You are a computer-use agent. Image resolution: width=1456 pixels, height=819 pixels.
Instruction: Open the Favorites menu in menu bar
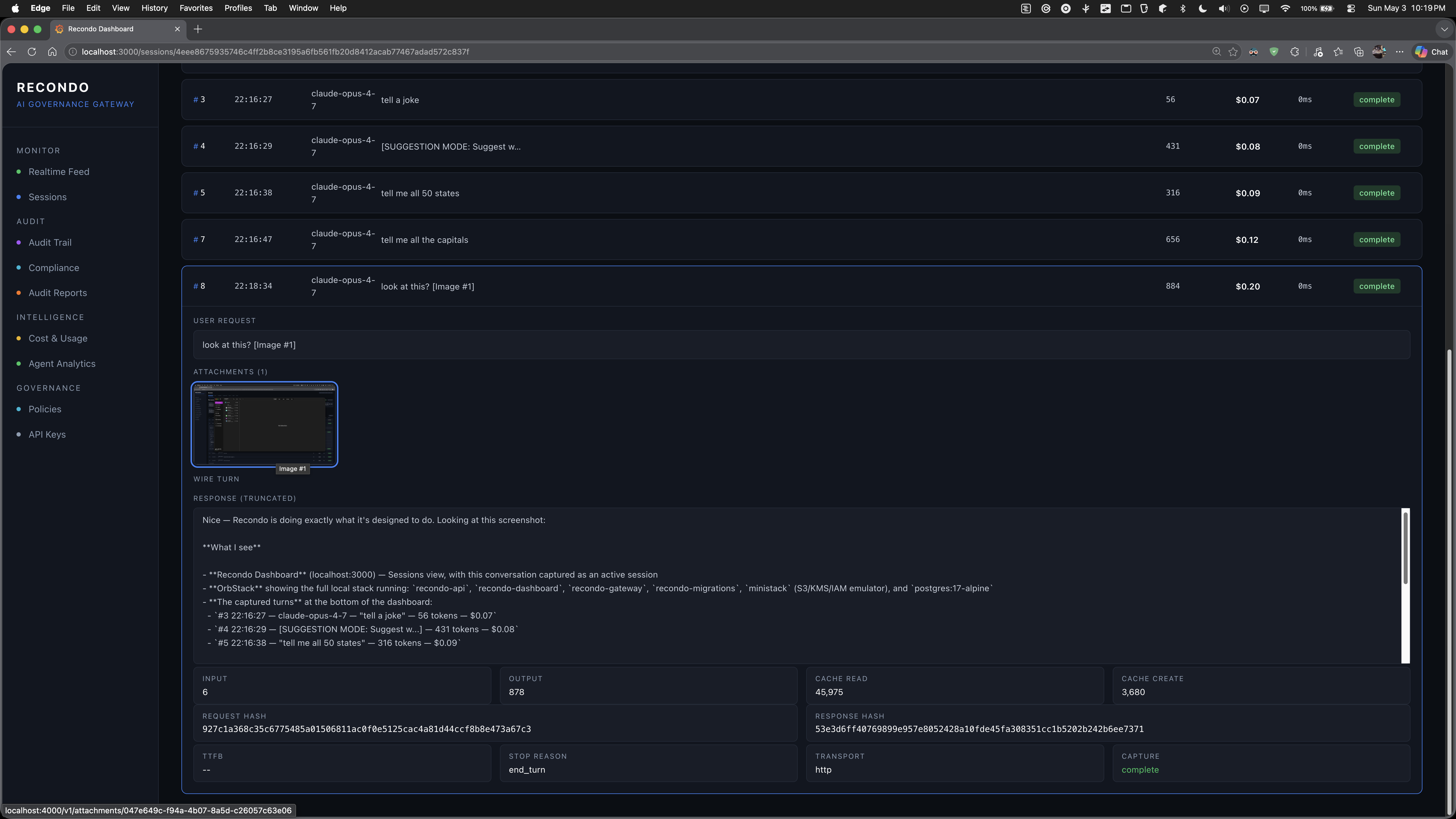coord(196,8)
